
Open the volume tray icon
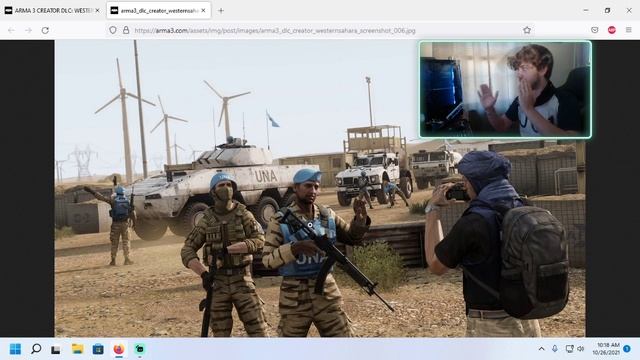pos(581,349)
